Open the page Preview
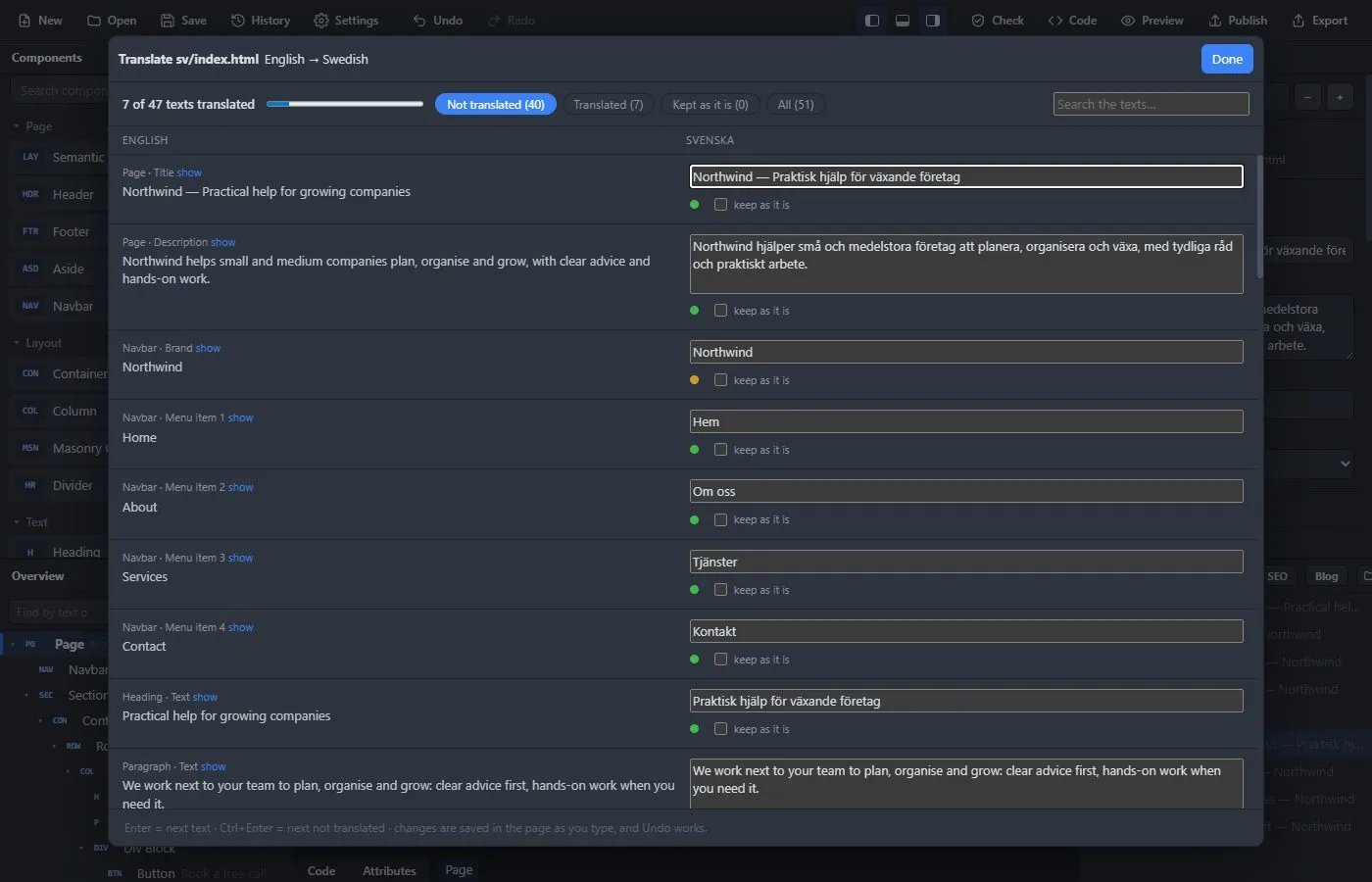 pyautogui.click(x=1152, y=21)
